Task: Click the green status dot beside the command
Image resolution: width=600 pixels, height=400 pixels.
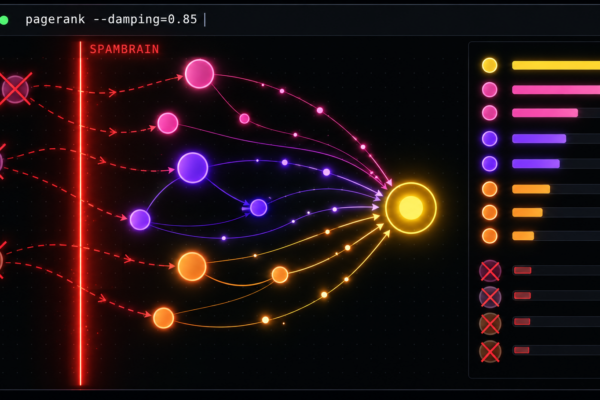Action: [x=4, y=20]
